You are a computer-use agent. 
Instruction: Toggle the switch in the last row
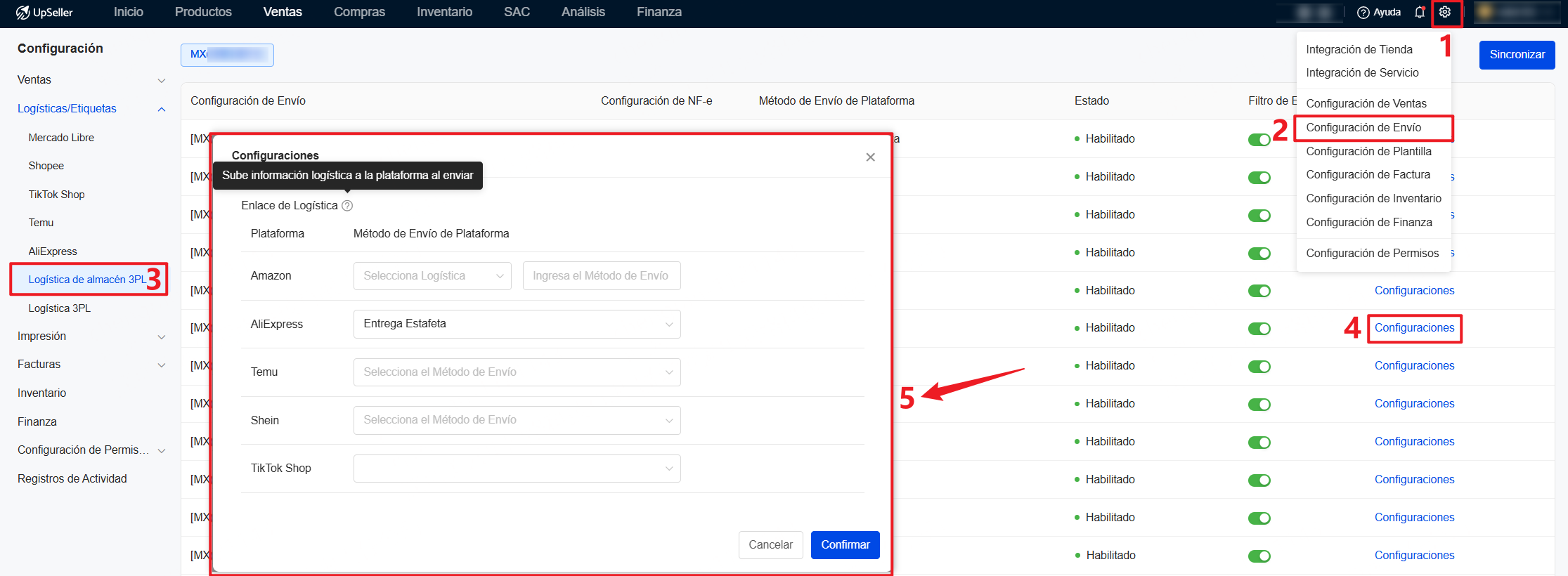[x=1259, y=556]
